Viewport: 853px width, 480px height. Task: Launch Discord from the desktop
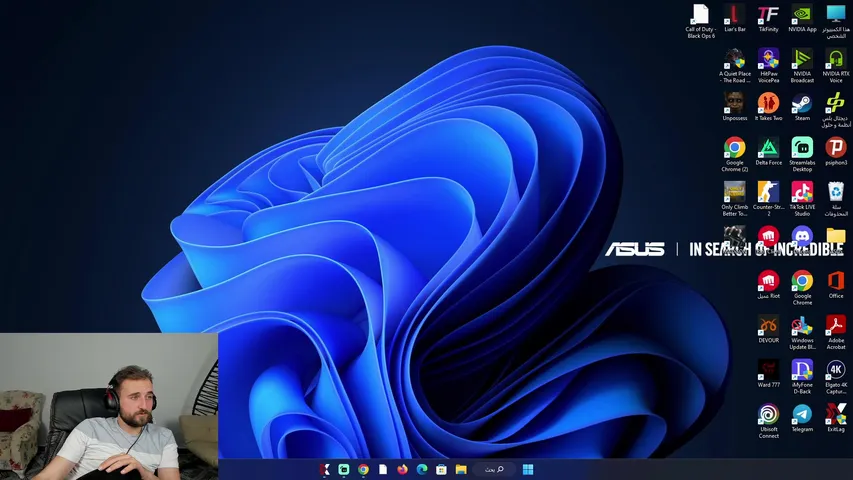[x=802, y=236]
